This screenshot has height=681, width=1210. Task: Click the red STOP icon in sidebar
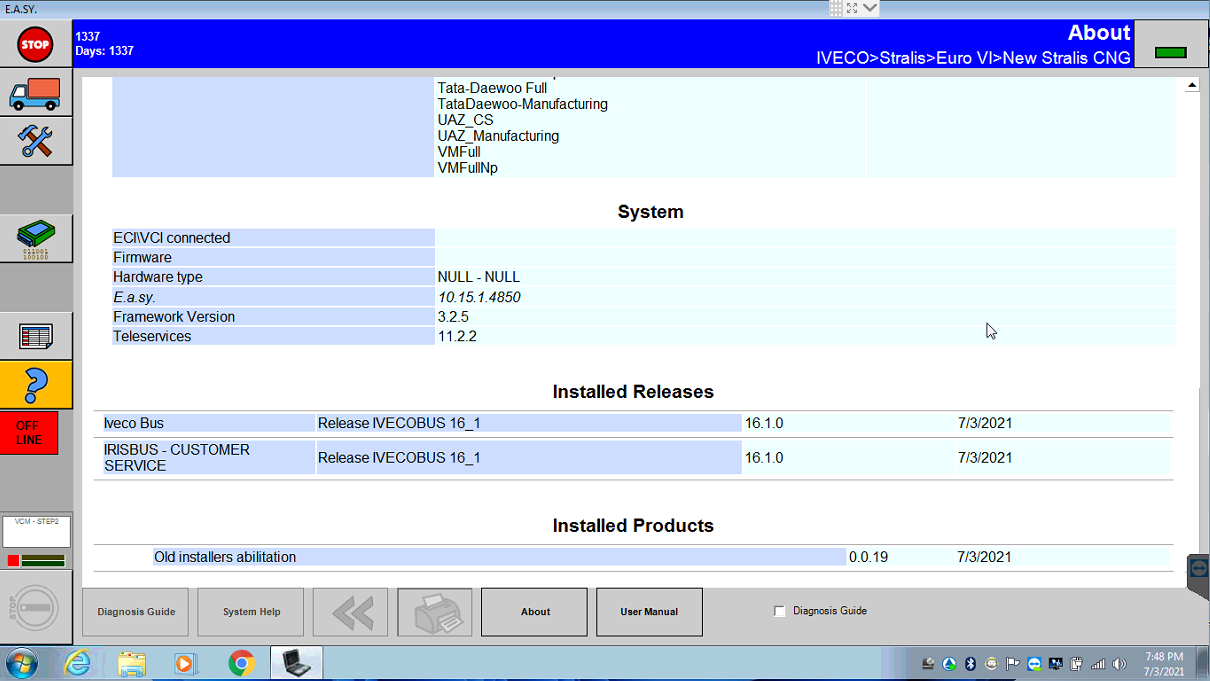click(x=36, y=44)
